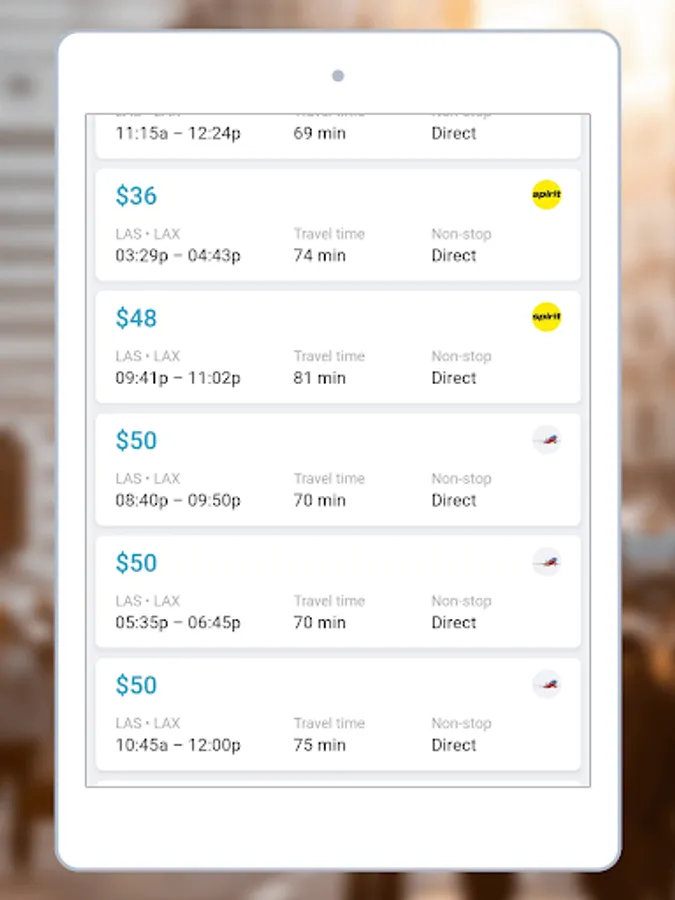Pick the 08:40p – 09:50p departure

tap(178, 500)
